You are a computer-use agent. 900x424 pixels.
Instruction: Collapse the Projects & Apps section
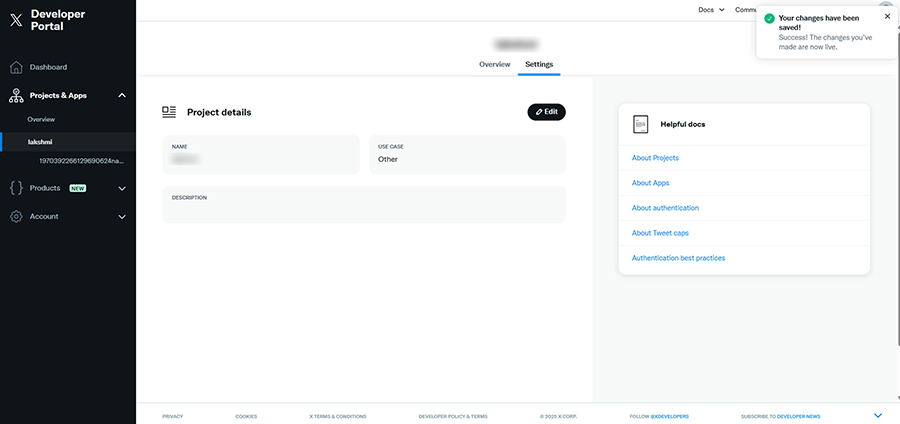[122, 96]
